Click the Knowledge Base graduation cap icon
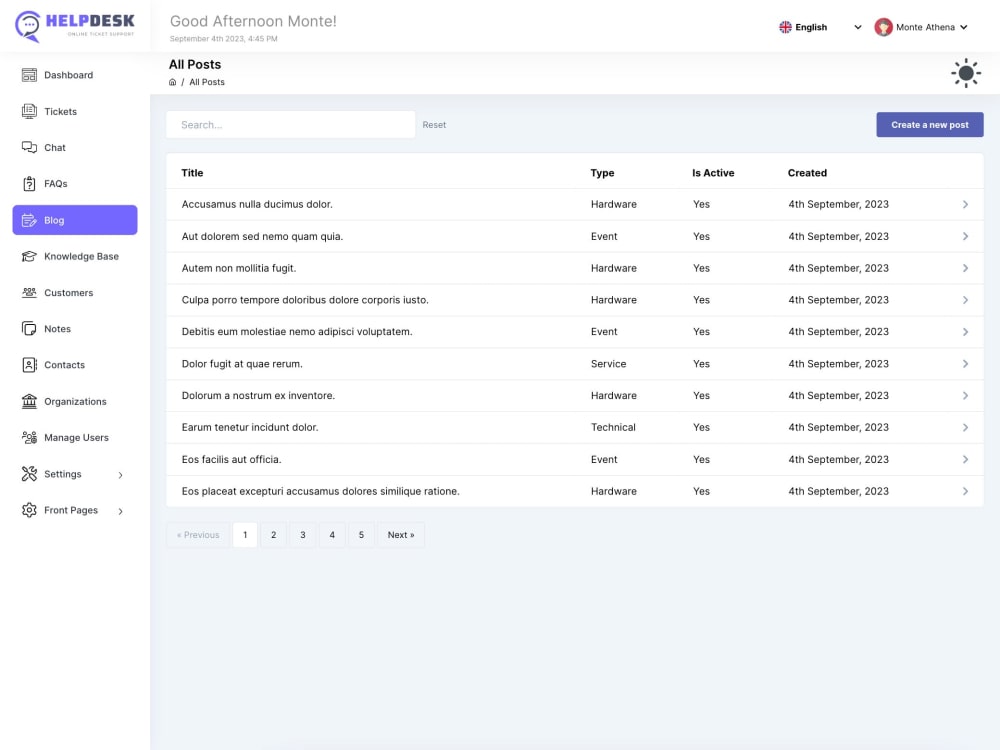The width and height of the screenshot is (1000, 750). [29, 256]
